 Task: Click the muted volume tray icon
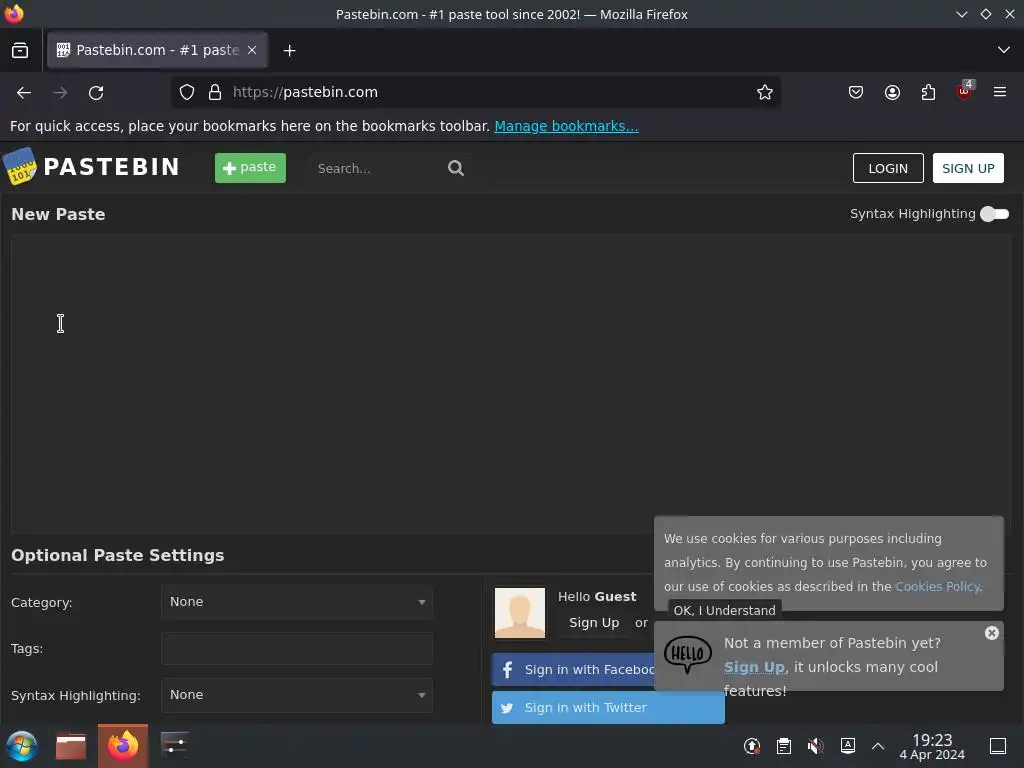(816, 746)
